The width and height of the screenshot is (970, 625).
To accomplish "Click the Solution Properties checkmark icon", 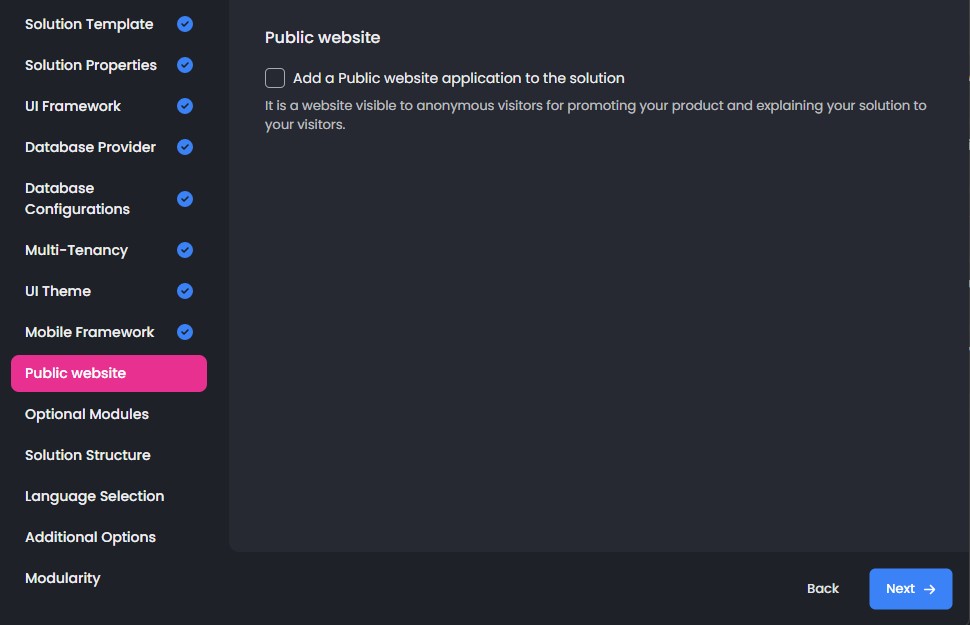I will [185, 65].
